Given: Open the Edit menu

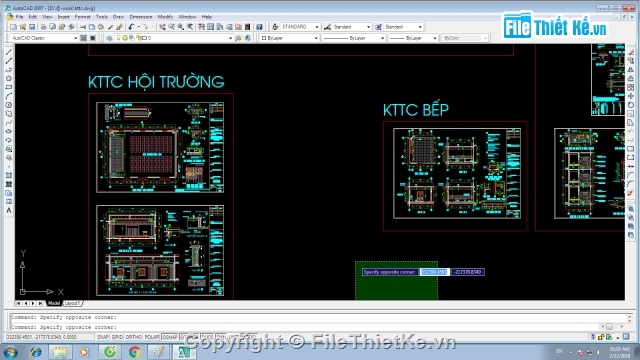Looking at the screenshot, I should [x=33, y=17].
